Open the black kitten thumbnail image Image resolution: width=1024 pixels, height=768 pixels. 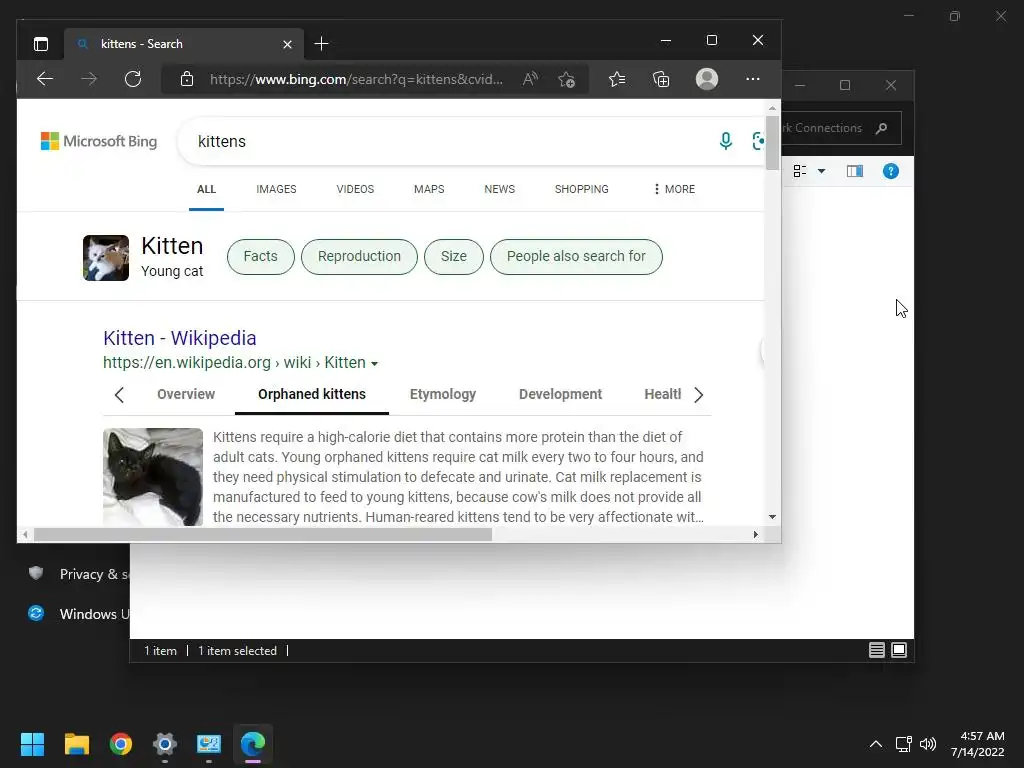tap(153, 477)
